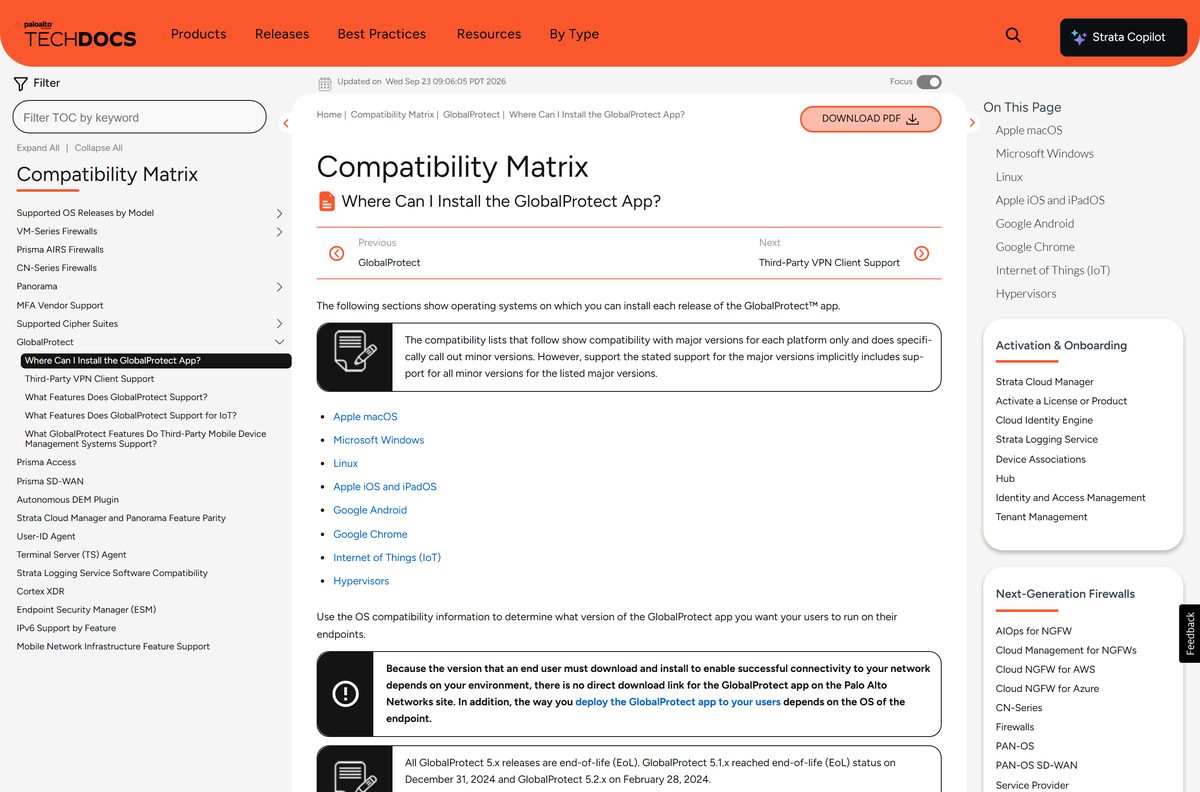Open Next page Third-Party VPN Client Support
The image size is (1200, 792).
[829, 263]
